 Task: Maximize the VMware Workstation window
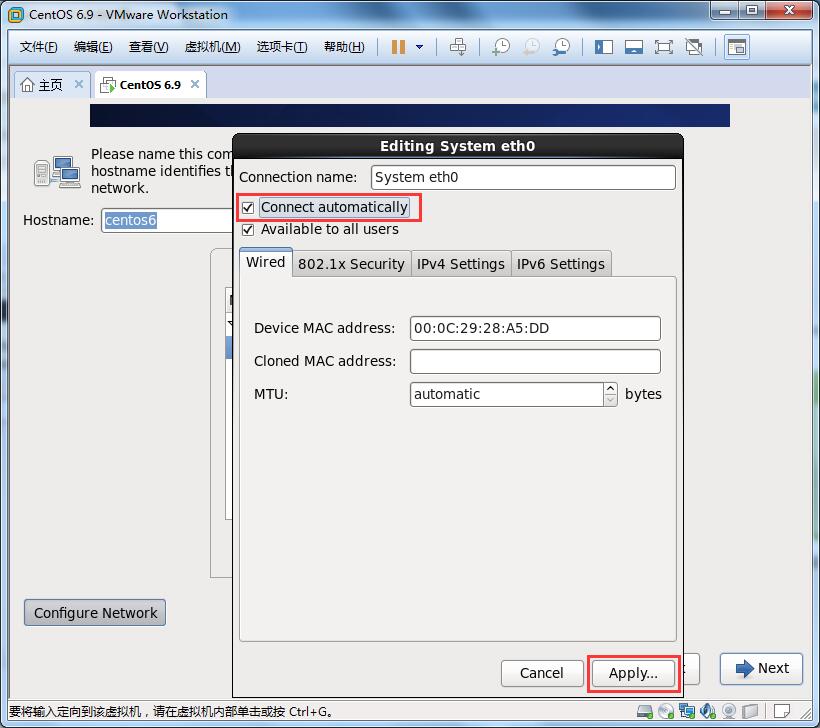752,12
